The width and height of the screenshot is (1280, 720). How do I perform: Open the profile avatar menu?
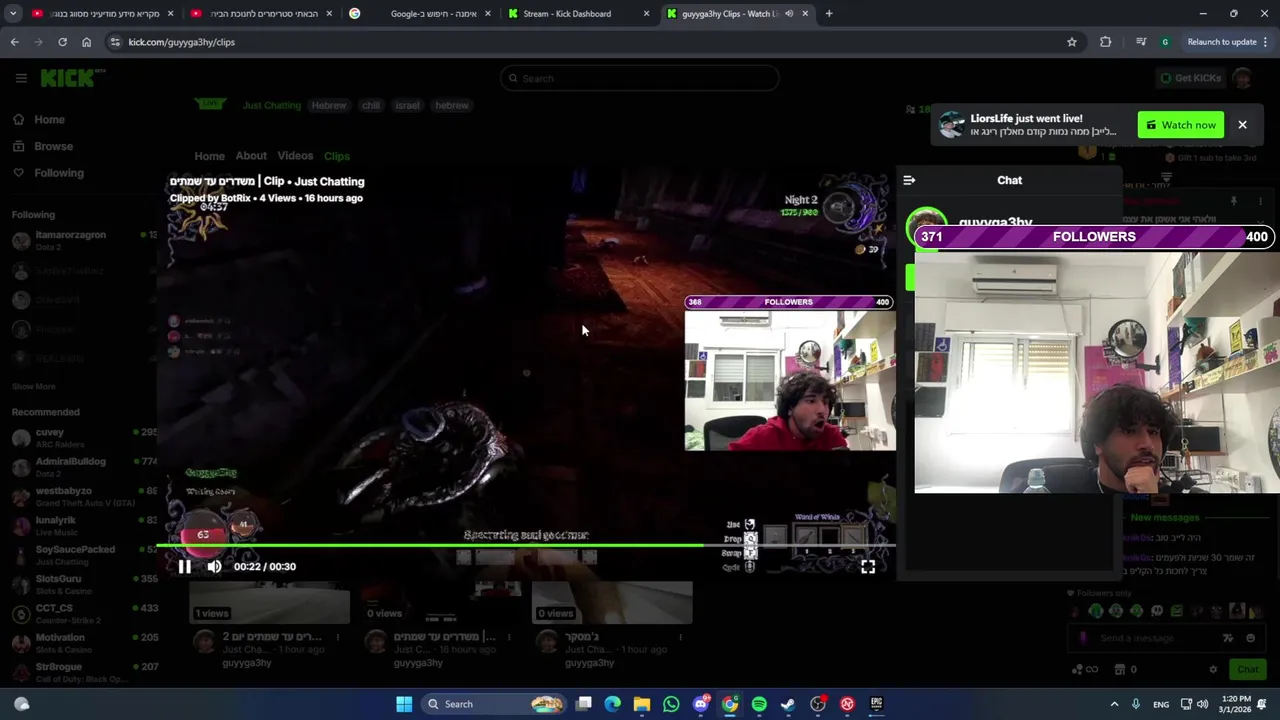[x=1243, y=78]
